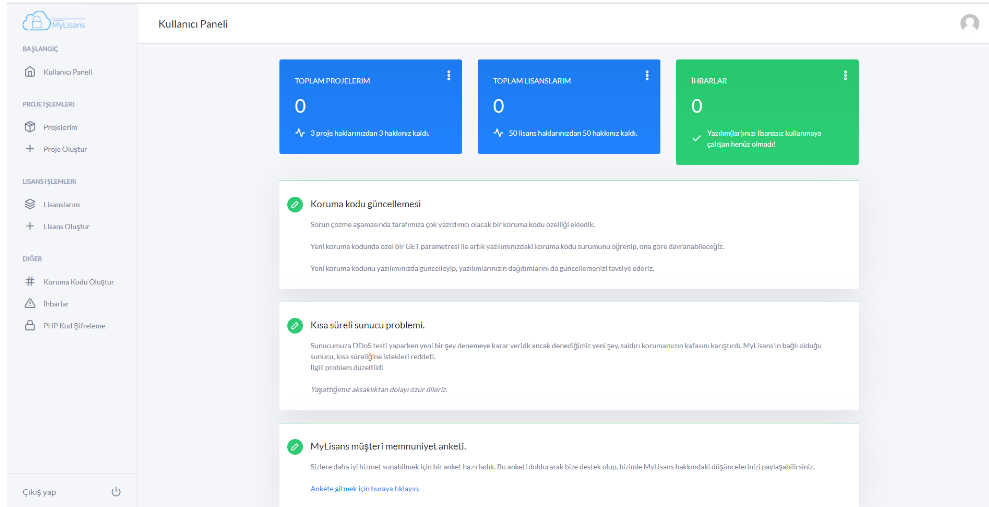989x507 pixels.
Task: Click the plus icon beside Proje Oluştur
Action: 29,149
